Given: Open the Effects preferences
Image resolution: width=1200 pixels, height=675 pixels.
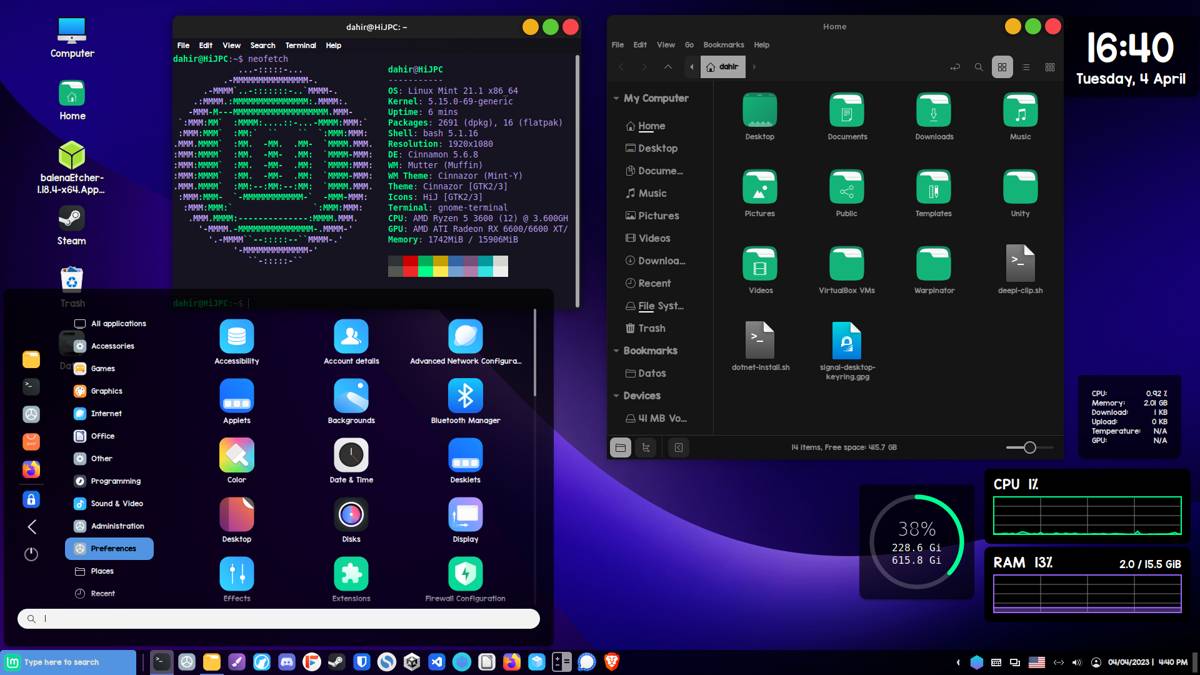Looking at the screenshot, I should pos(237,579).
